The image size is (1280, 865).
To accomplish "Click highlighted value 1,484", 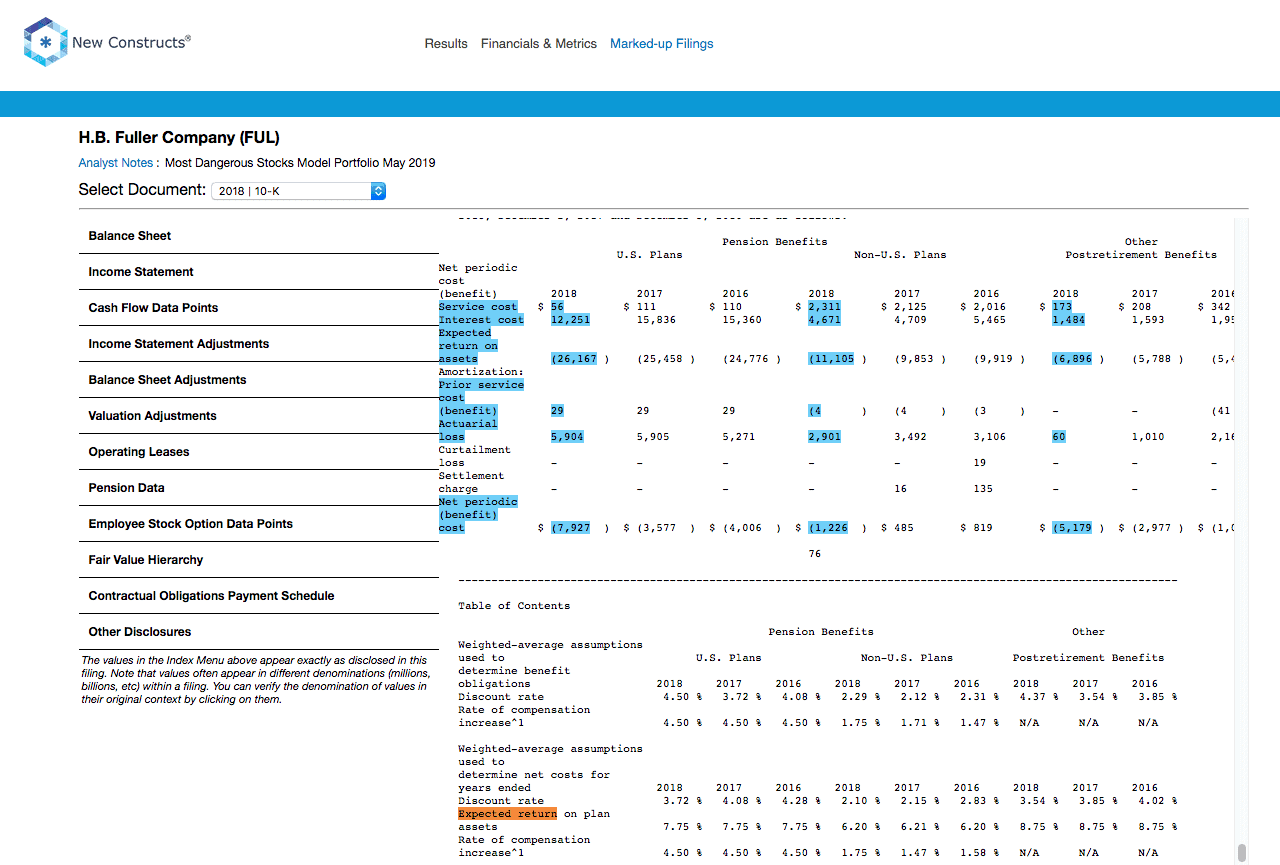I will (1068, 320).
